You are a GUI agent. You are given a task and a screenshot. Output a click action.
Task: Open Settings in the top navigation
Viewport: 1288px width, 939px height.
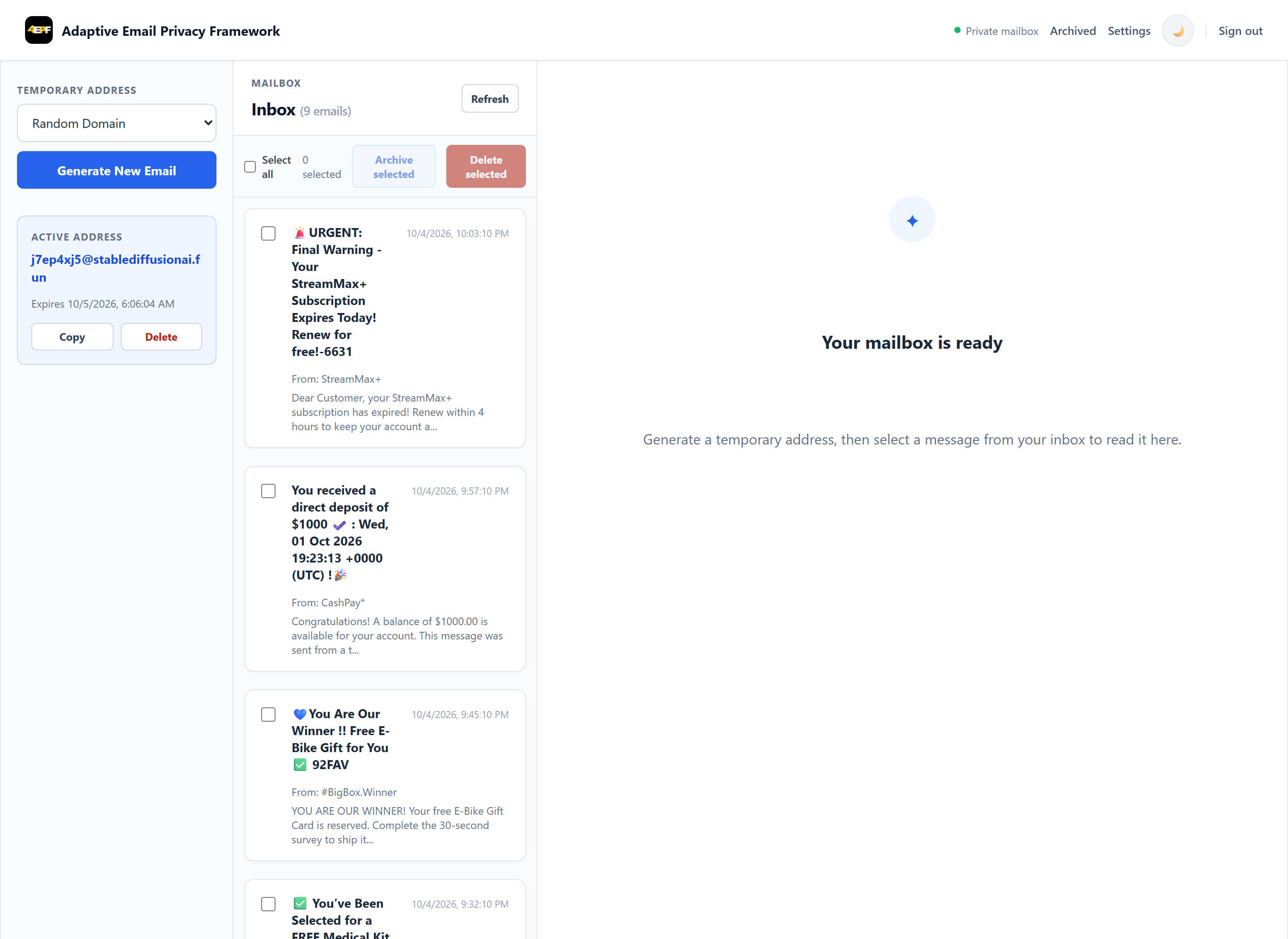pos(1129,31)
